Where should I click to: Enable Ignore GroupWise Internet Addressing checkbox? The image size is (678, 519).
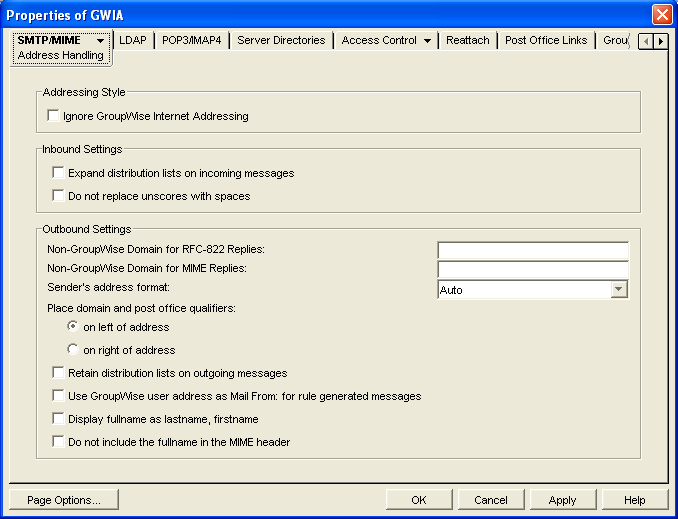tap(54, 116)
